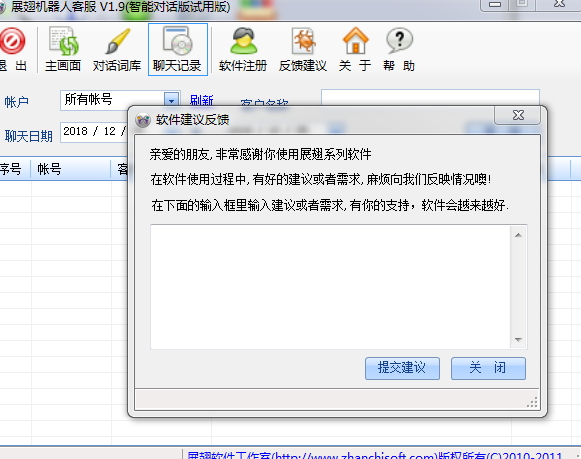Expand the account (所有帐号) dropdown arrow

pyautogui.click(x=171, y=100)
